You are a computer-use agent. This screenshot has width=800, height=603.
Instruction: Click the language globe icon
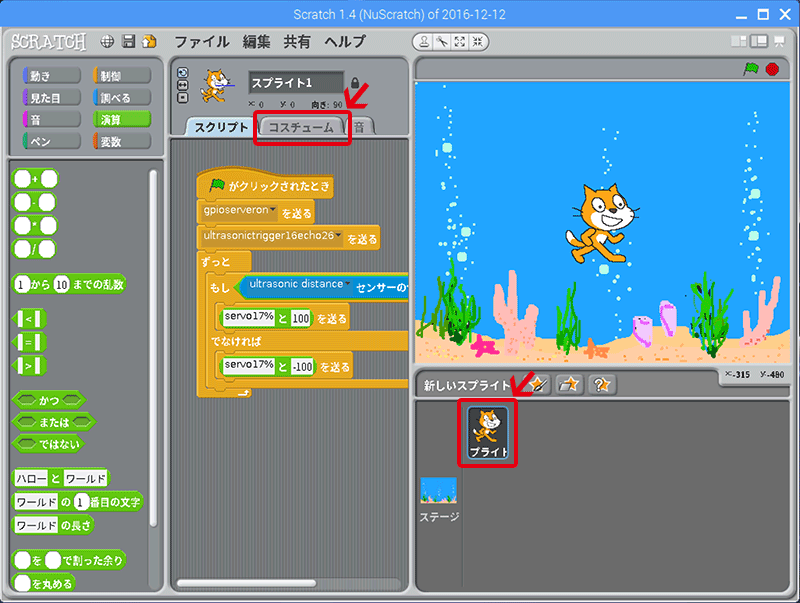click(x=107, y=42)
